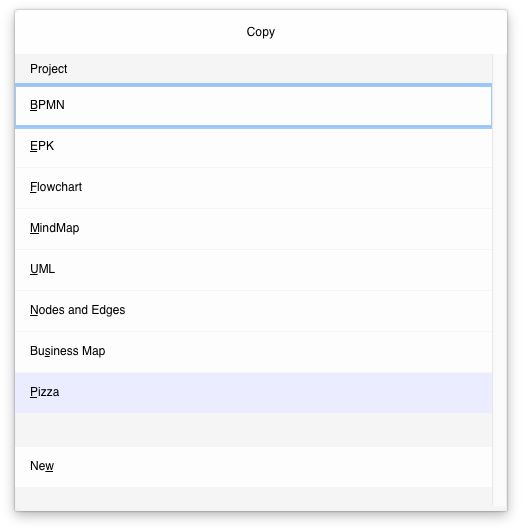Pick MindMap from the project list

click(253, 229)
